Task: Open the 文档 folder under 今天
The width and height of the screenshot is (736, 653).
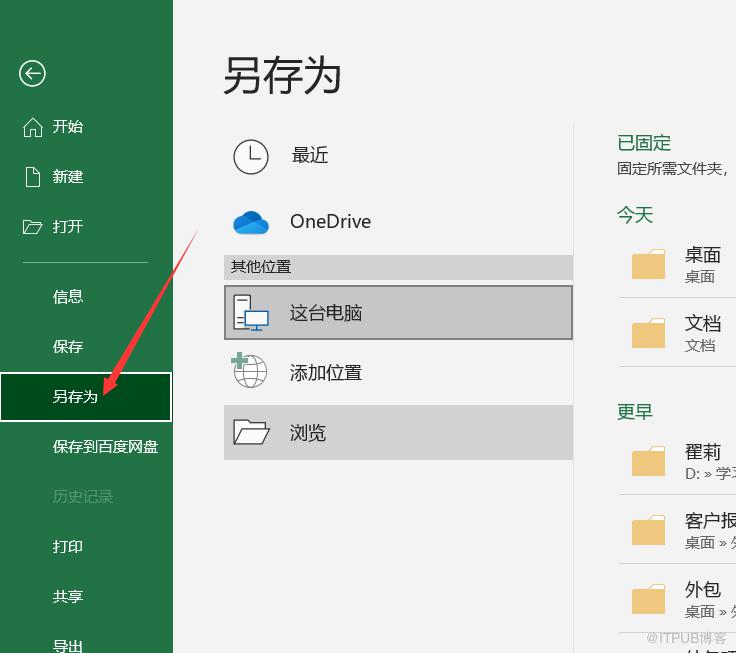Action: pos(678,333)
